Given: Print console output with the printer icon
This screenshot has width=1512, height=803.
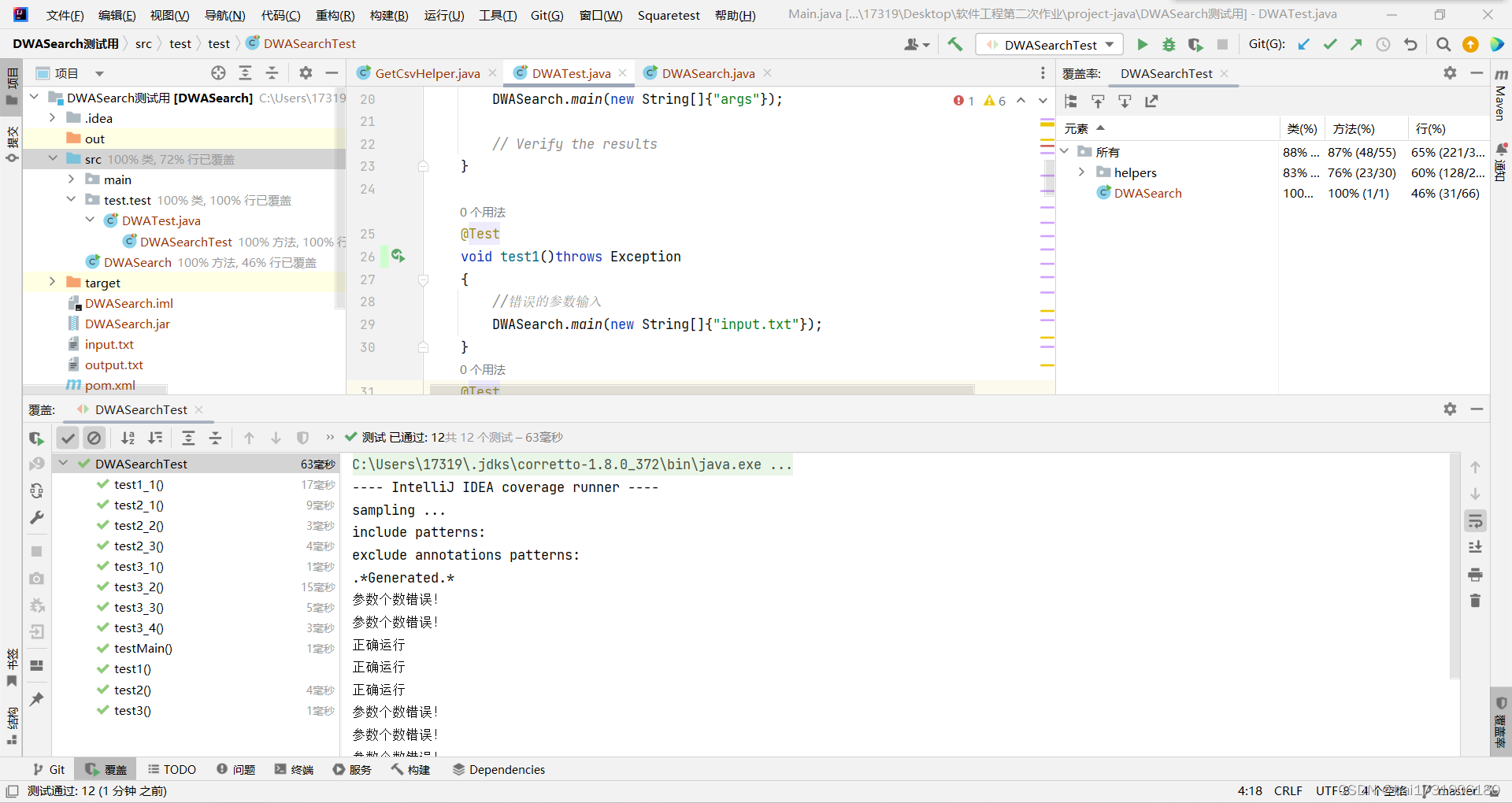Looking at the screenshot, I should [1475, 575].
